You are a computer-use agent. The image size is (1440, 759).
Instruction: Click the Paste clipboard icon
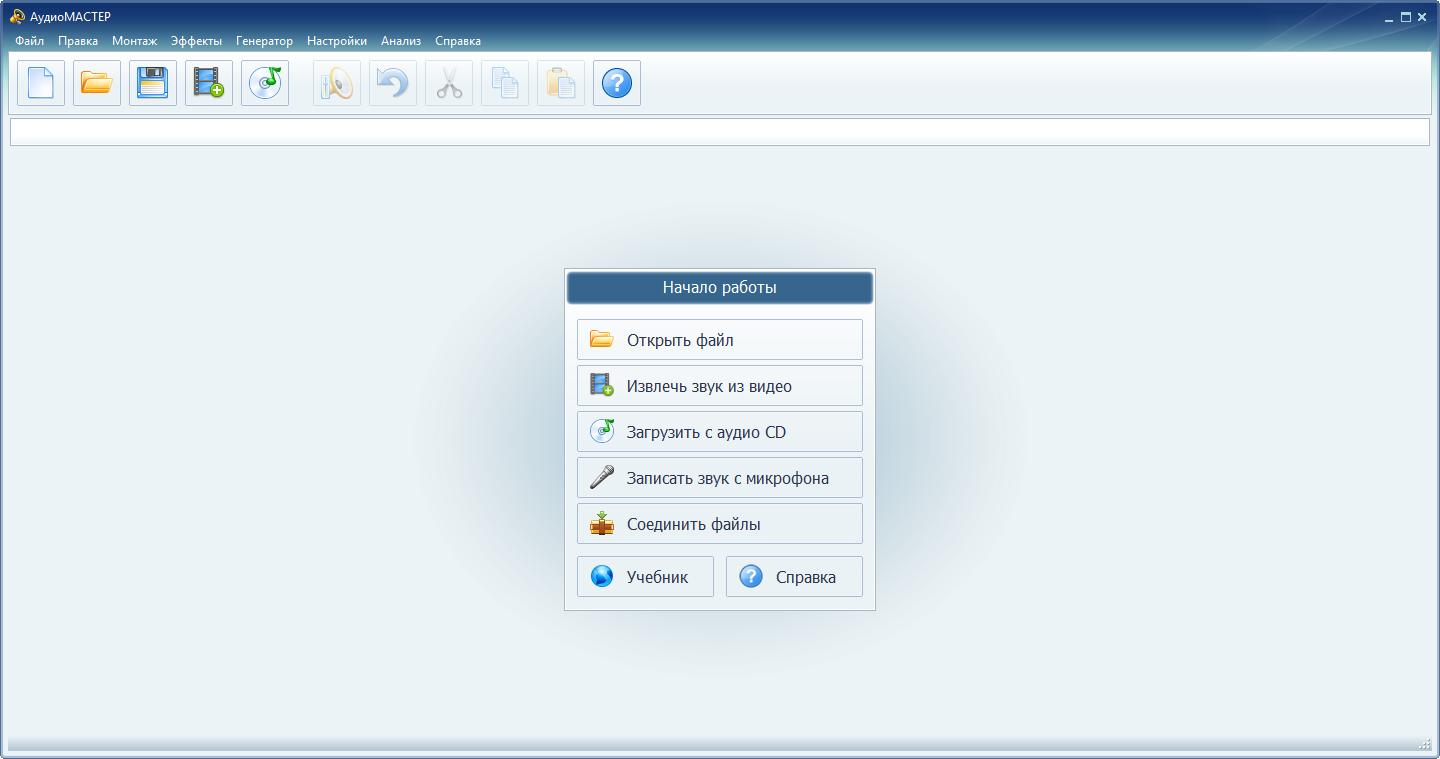pos(561,83)
